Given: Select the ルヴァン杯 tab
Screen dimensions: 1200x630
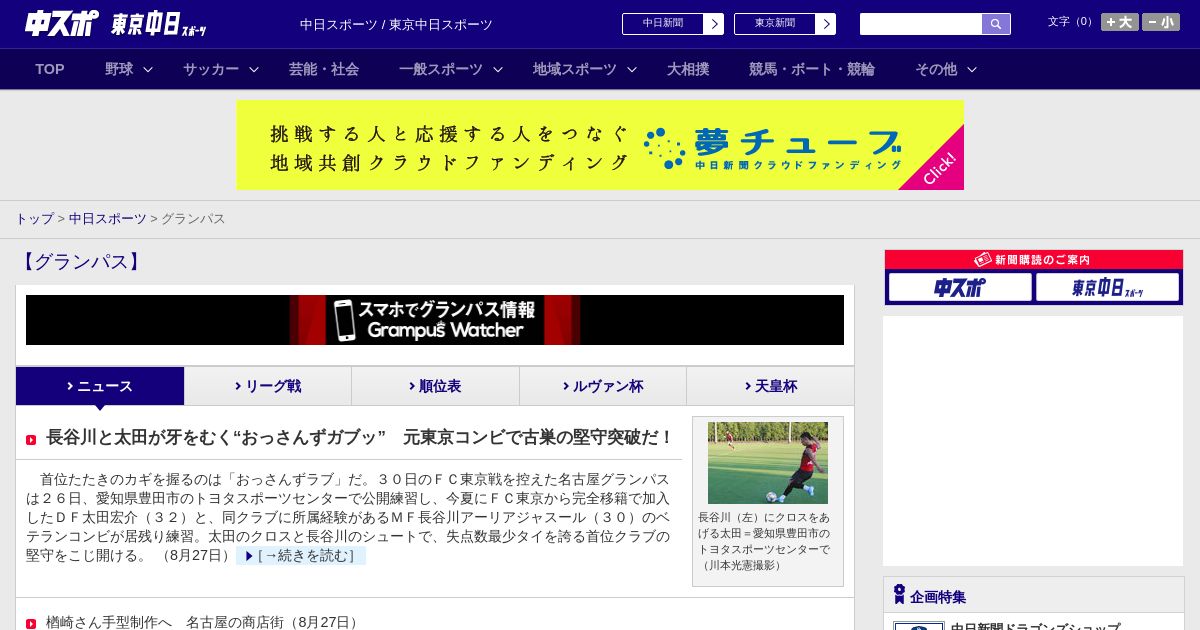Looking at the screenshot, I should [603, 386].
